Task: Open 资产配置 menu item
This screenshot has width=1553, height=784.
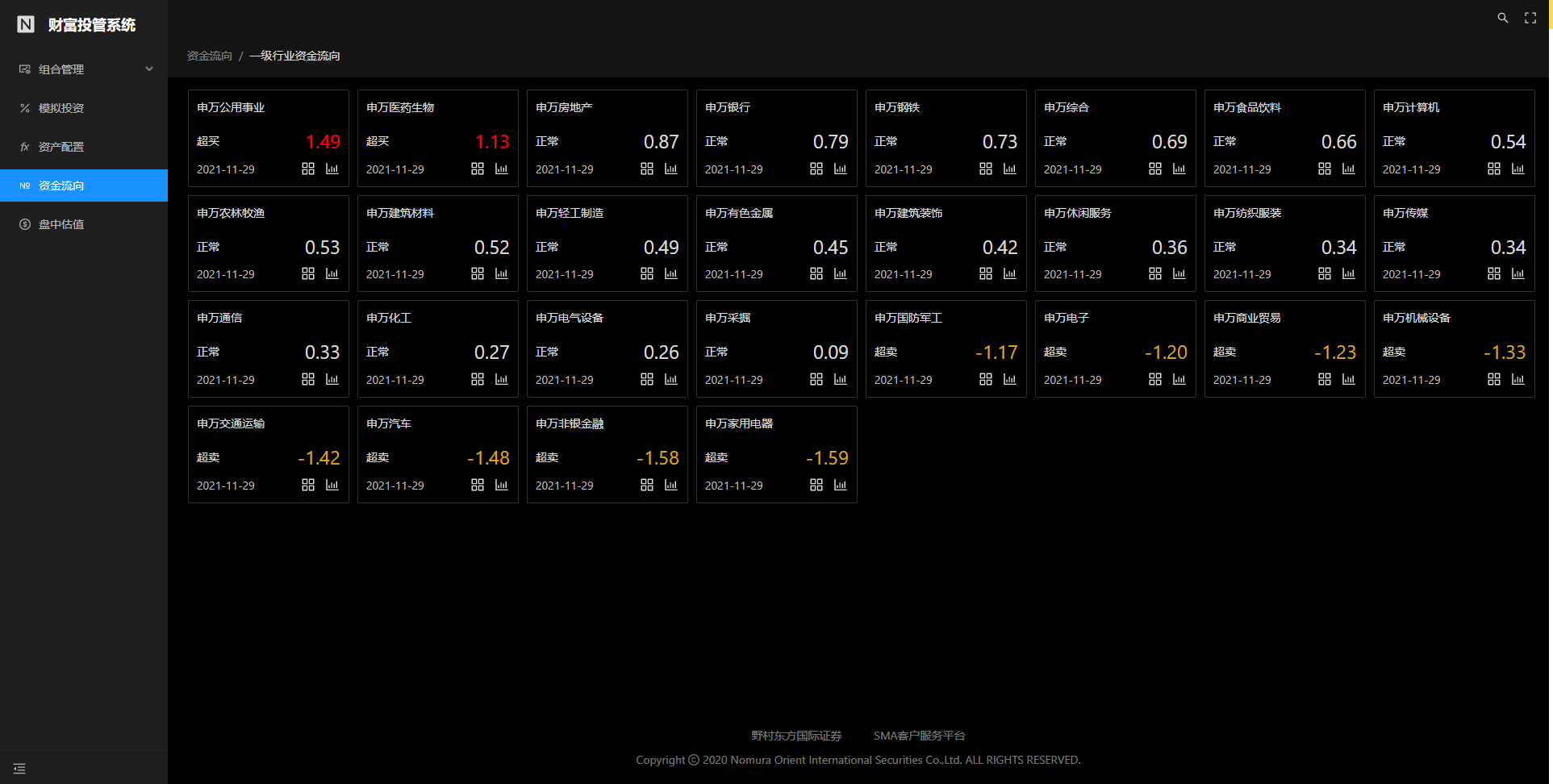Action: [x=84, y=147]
